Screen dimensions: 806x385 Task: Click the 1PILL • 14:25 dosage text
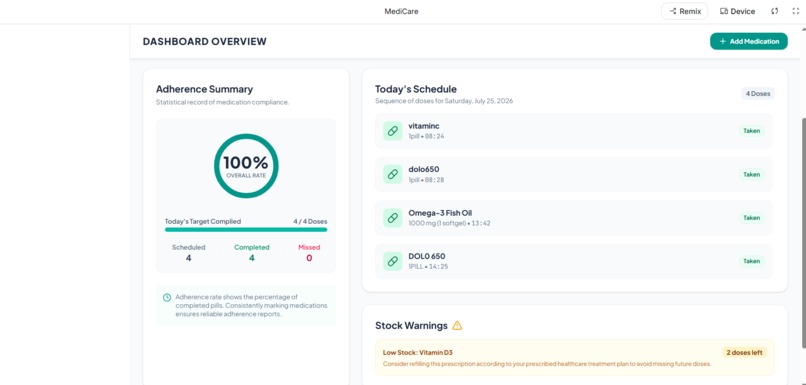(428, 267)
